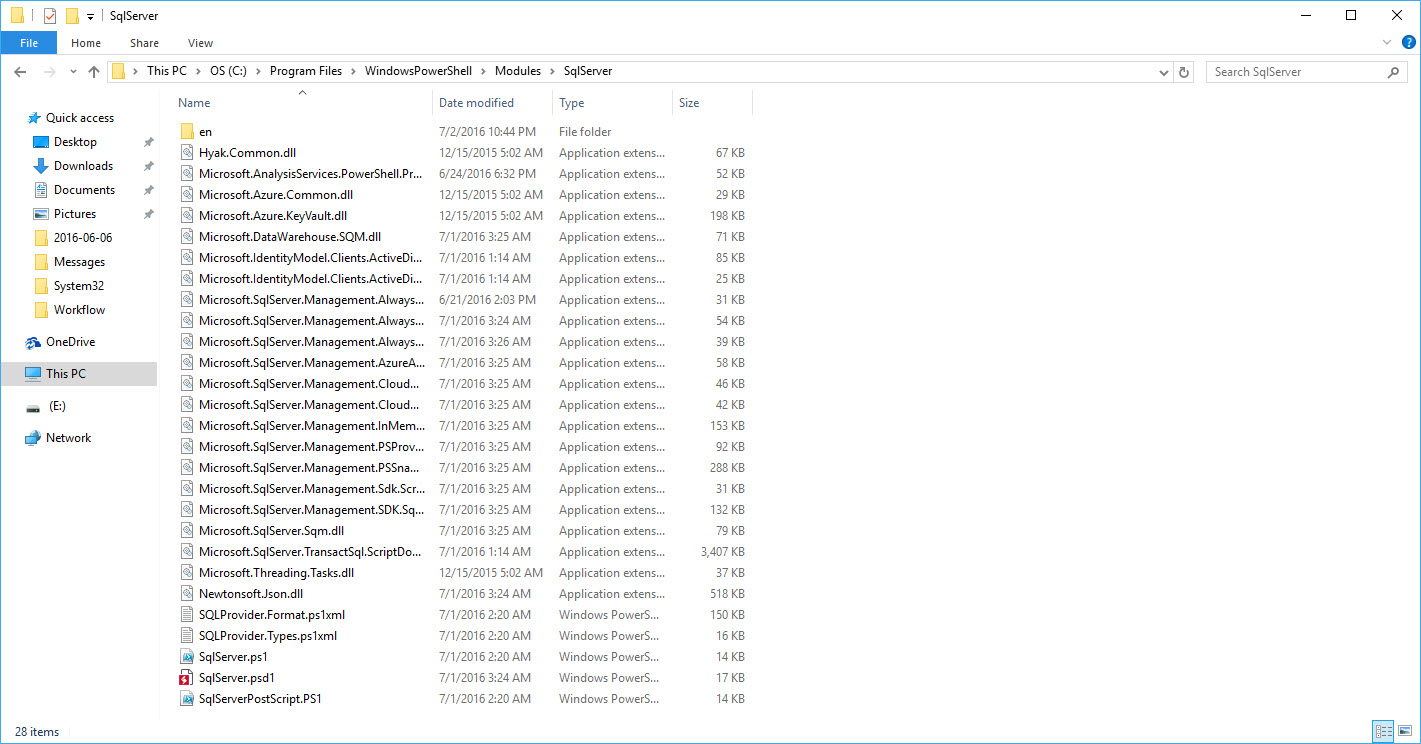Open the Workflow folder in sidebar
Image resolution: width=1421 pixels, height=744 pixels.
[x=79, y=310]
